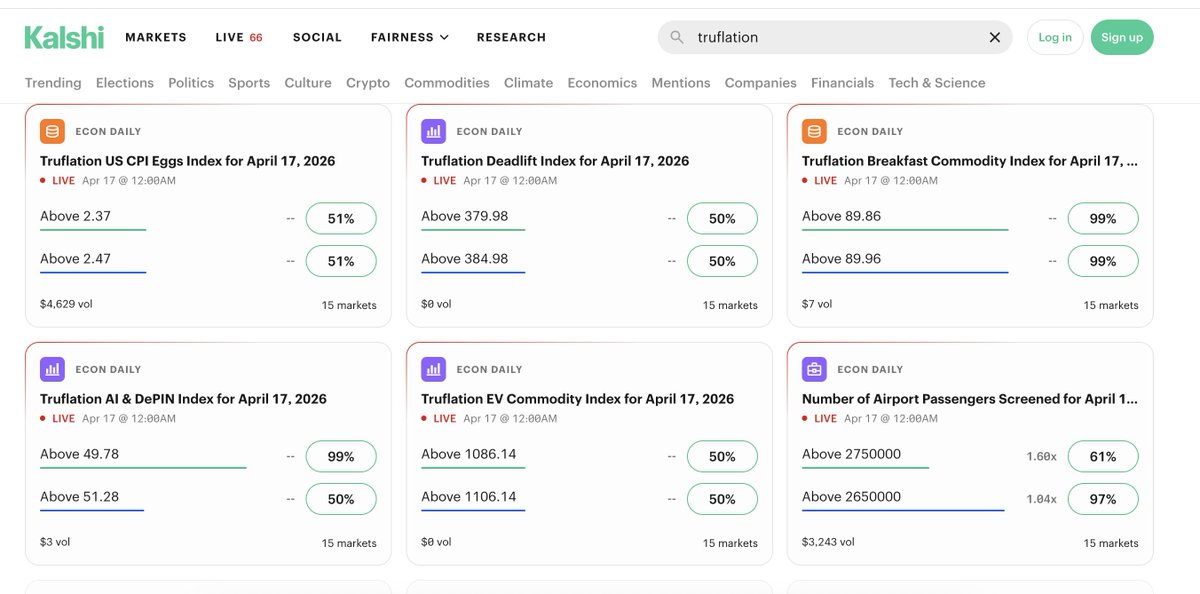Choose 61% for Above 2750000 passengers
Screen dimensions: 1200x594
pyautogui.click(x=1102, y=456)
